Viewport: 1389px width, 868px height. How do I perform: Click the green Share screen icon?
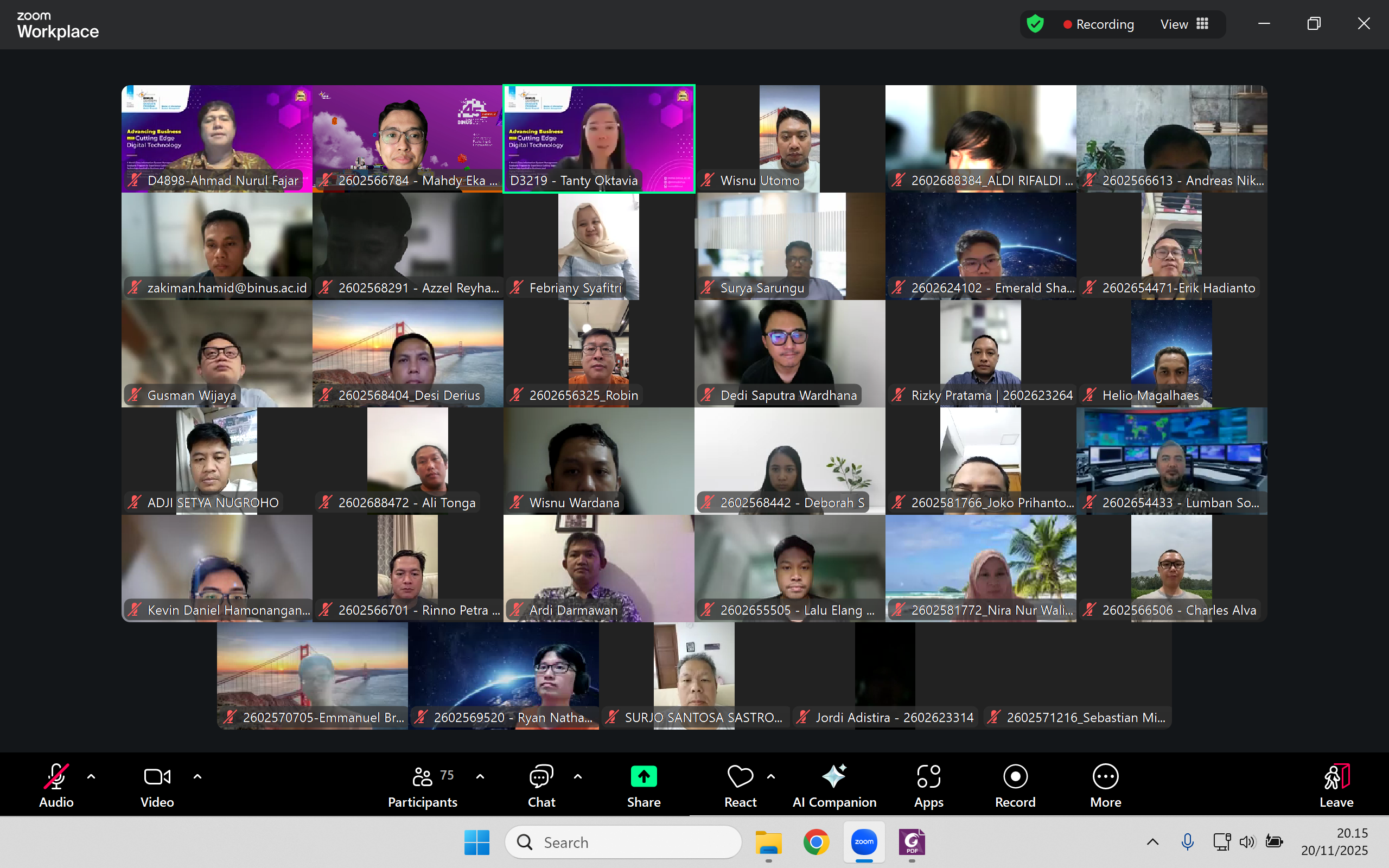point(643,777)
